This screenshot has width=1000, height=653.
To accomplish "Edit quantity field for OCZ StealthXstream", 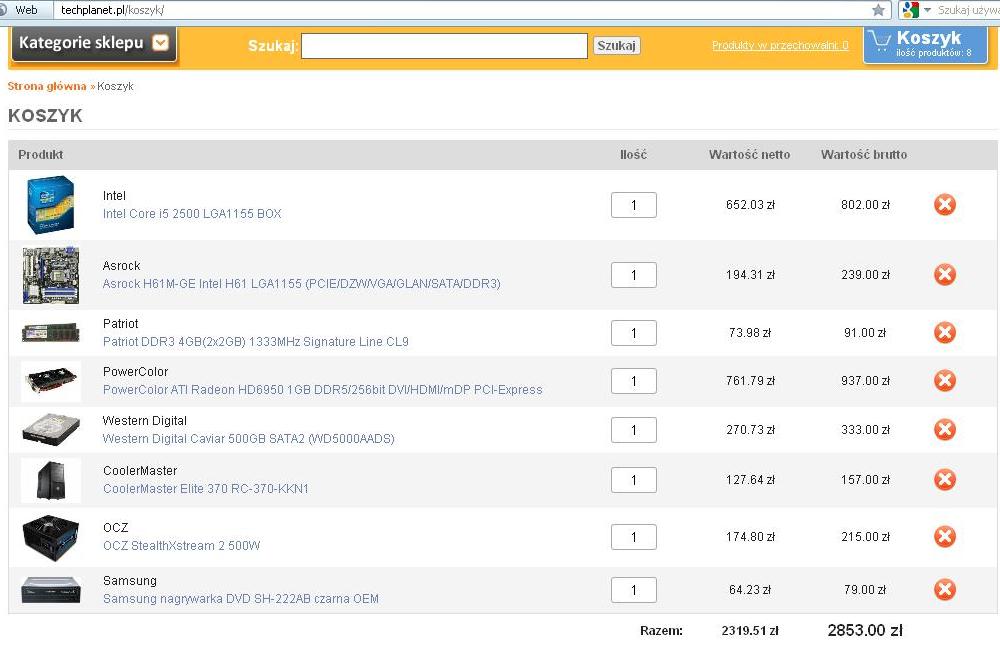I will click(633, 537).
